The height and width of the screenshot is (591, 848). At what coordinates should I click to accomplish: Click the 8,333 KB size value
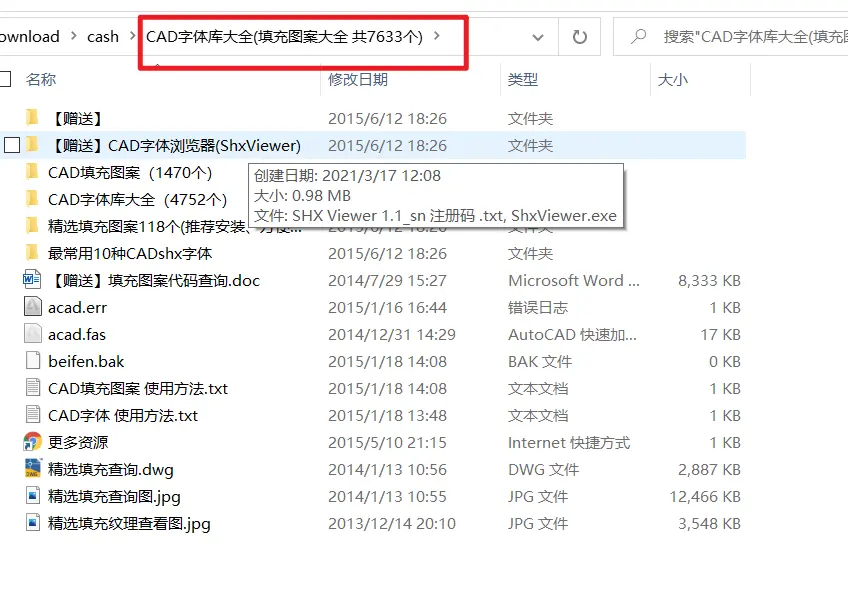[709, 281]
